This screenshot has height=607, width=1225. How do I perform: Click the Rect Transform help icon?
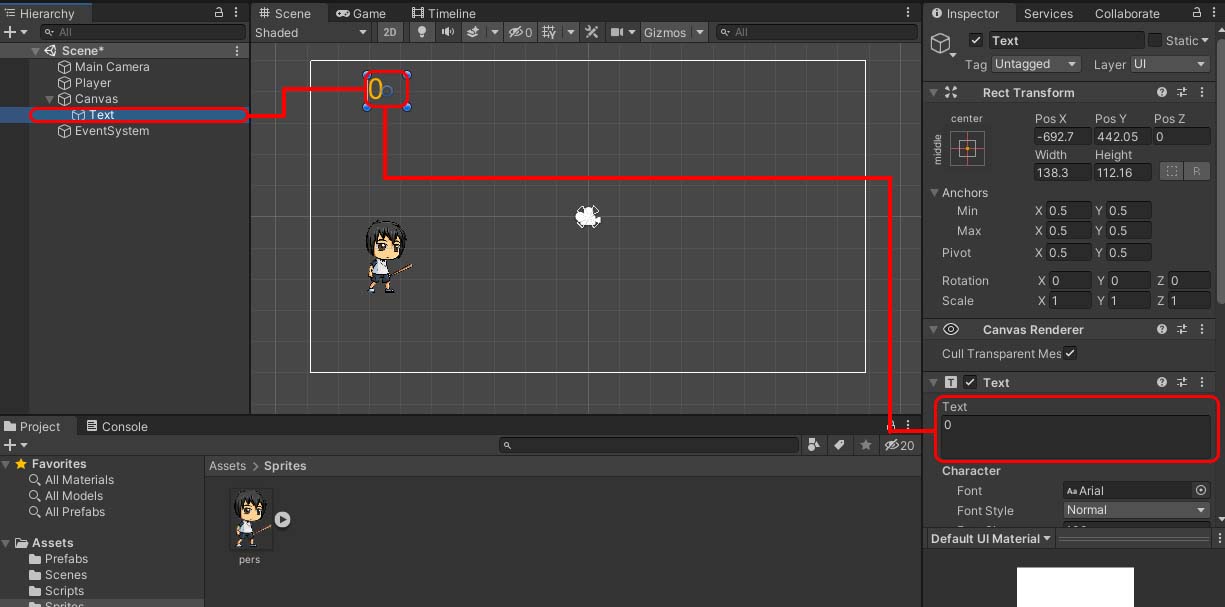1162,92
